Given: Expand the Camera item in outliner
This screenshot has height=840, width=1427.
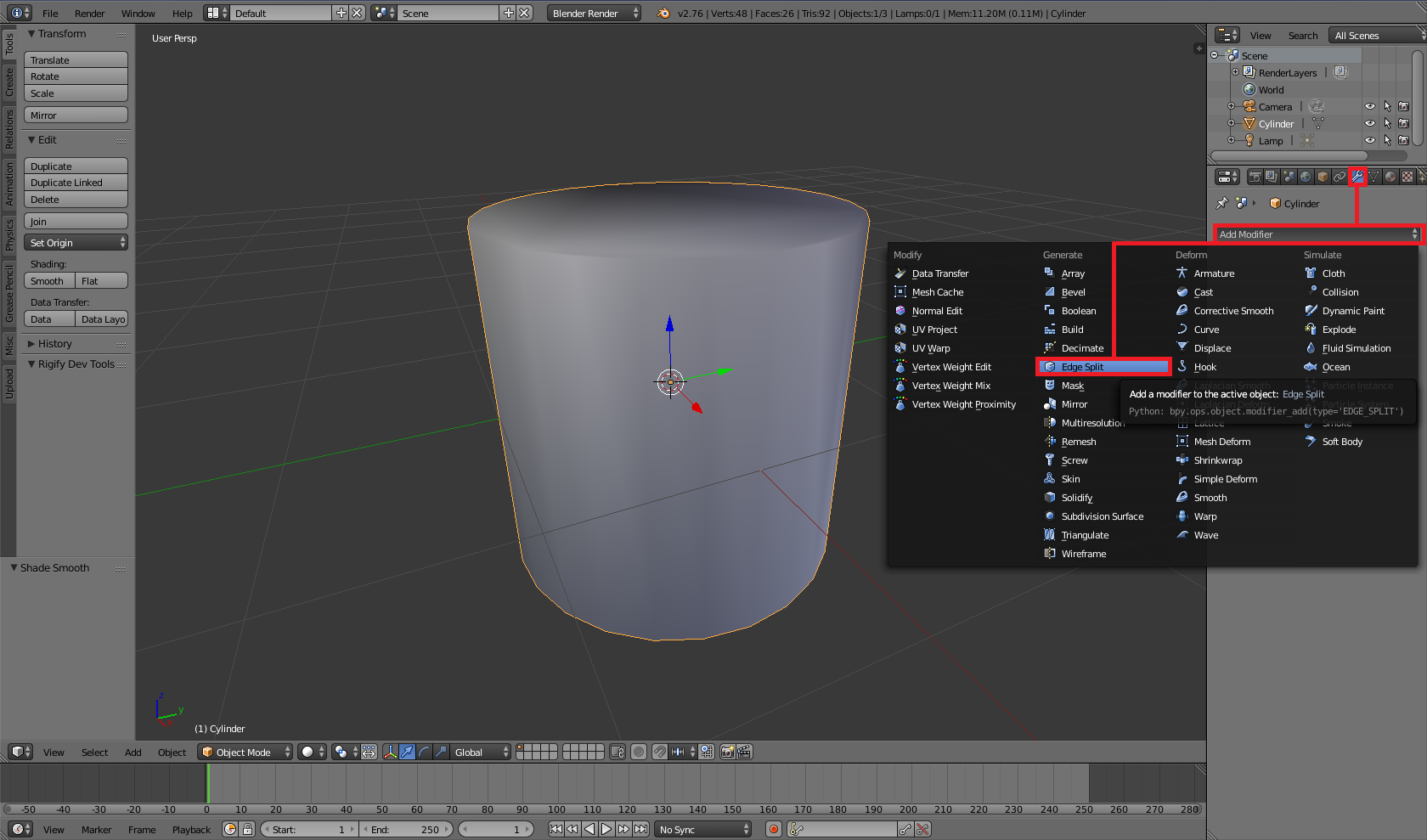Looking at the screenshot, I should (x=1231, y=106).
